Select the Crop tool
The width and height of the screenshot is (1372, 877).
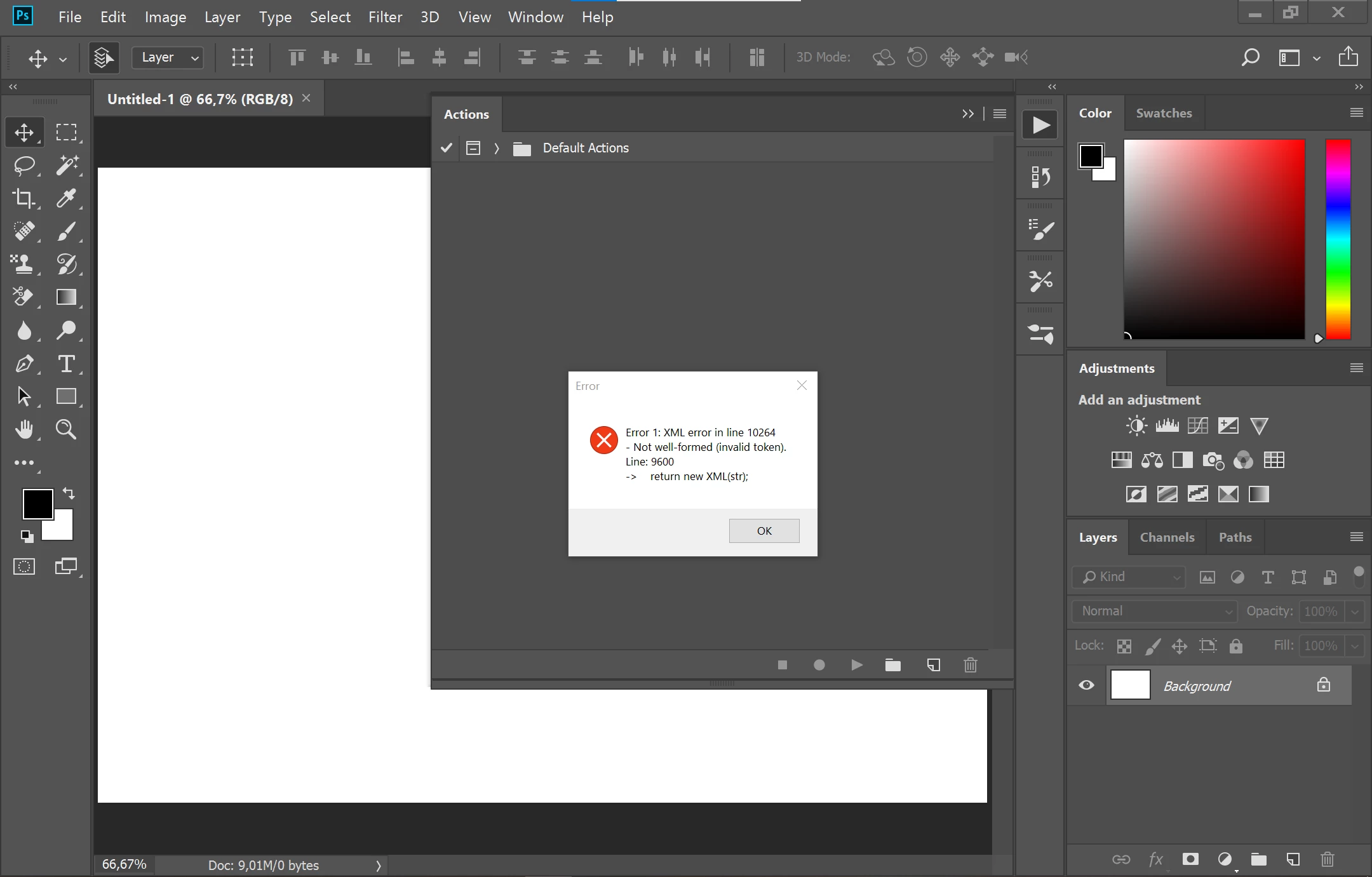coord(24,198)
